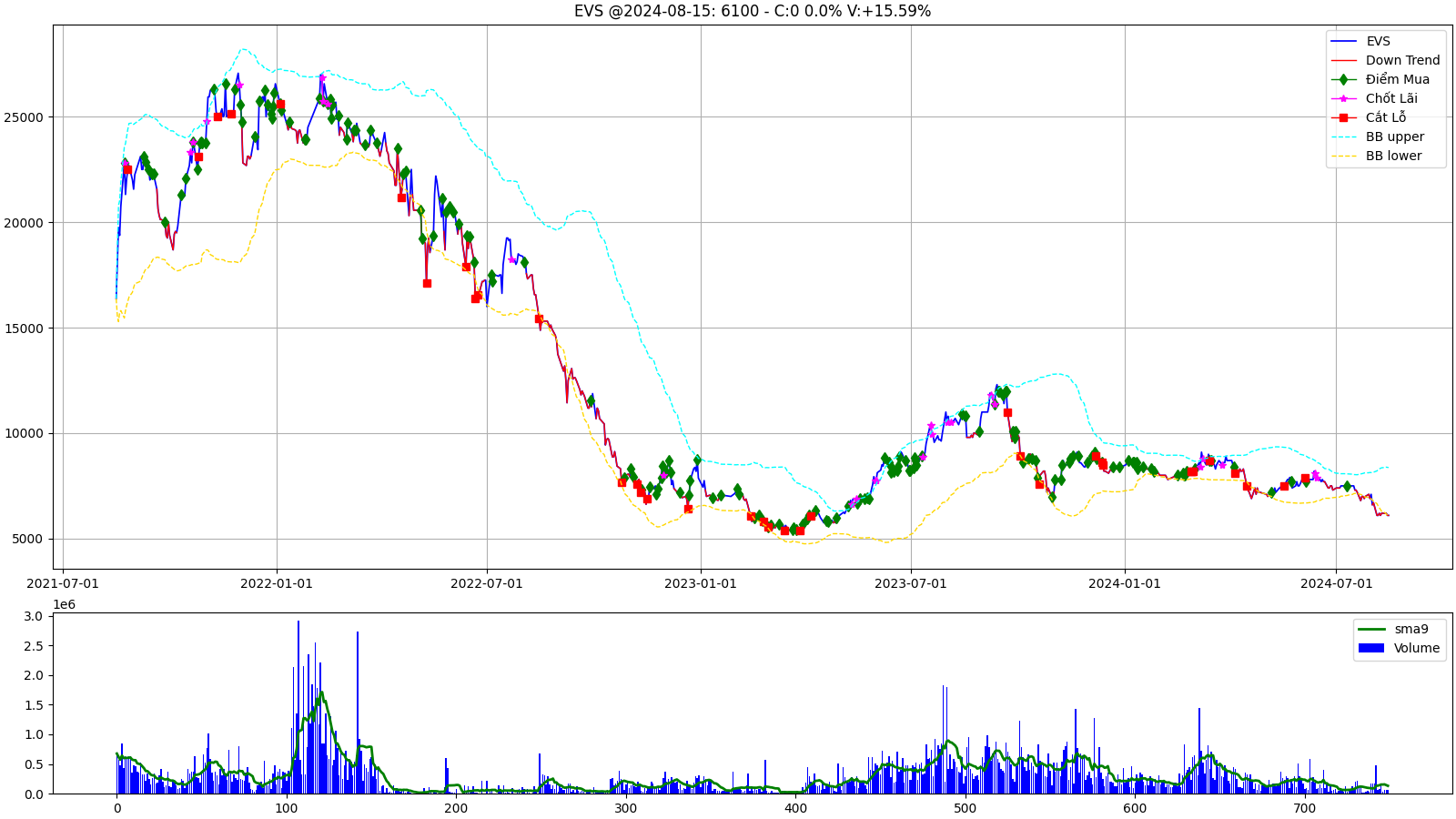Image resolution: width=1456 pixels, height=819 pixels.
Task: Click the 3.0 volume axis label
Action: (x=34, y=616)
